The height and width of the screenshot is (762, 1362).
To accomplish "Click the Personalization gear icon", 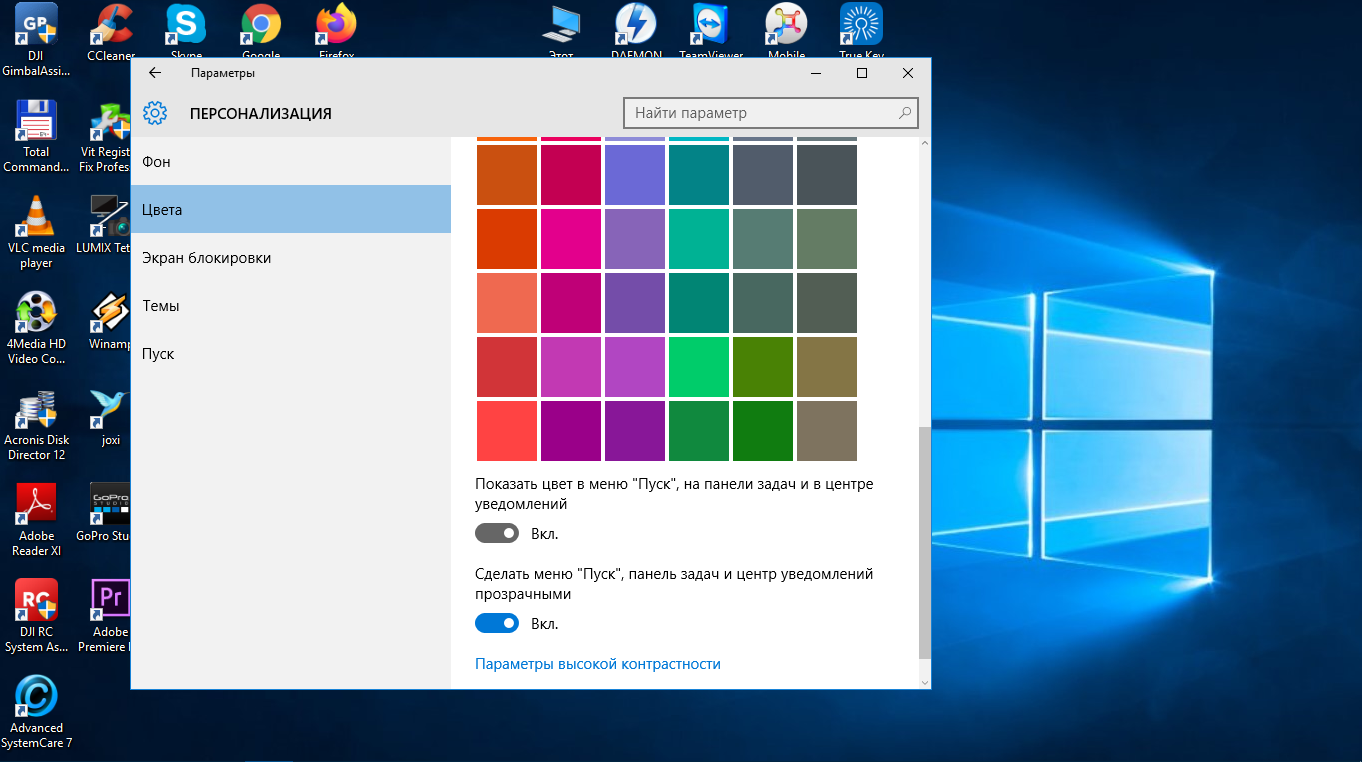I will 155,113.
